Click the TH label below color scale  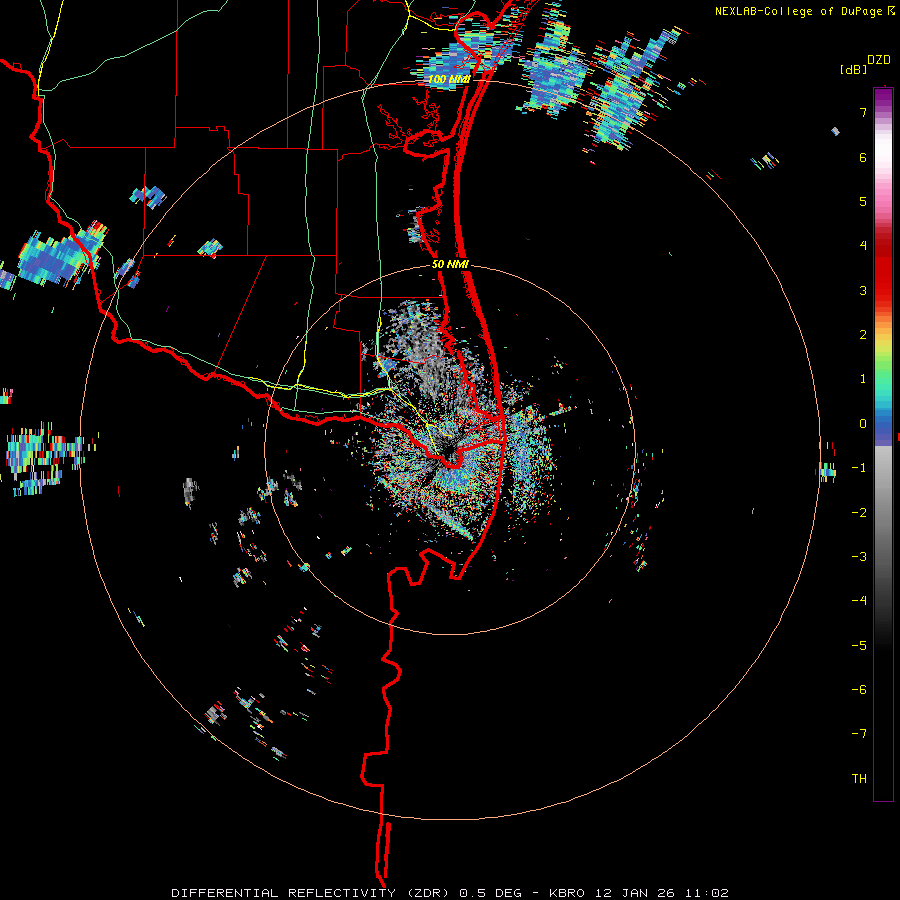(859, 779)
